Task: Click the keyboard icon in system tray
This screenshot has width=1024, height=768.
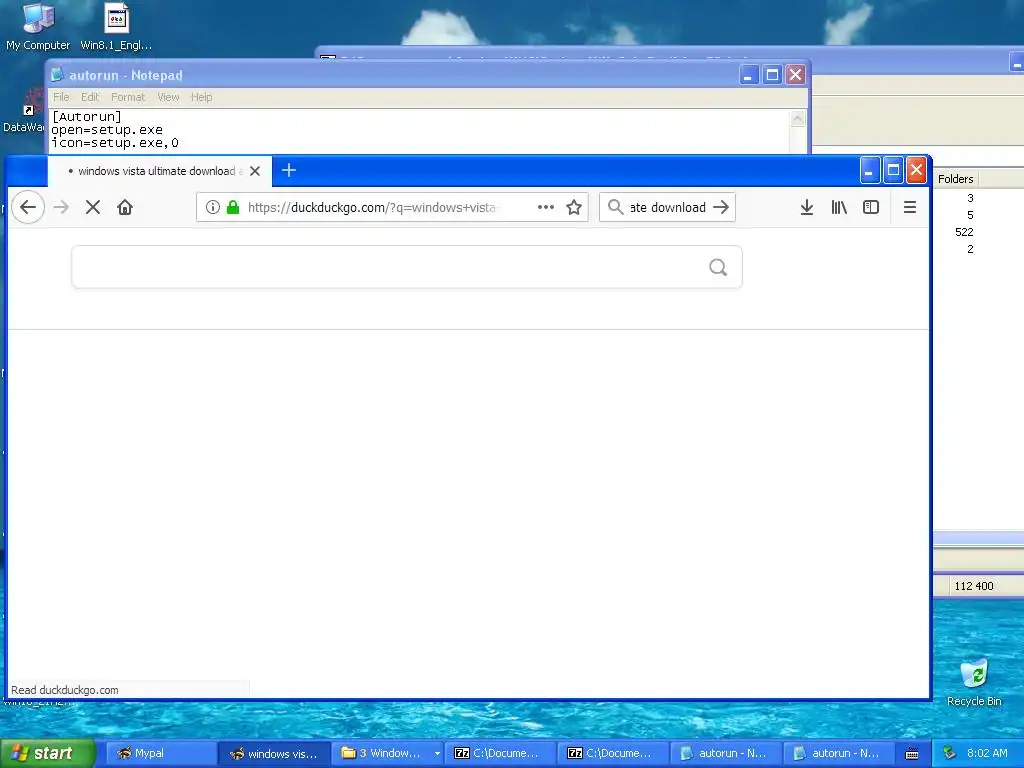Action: [912, 754]
